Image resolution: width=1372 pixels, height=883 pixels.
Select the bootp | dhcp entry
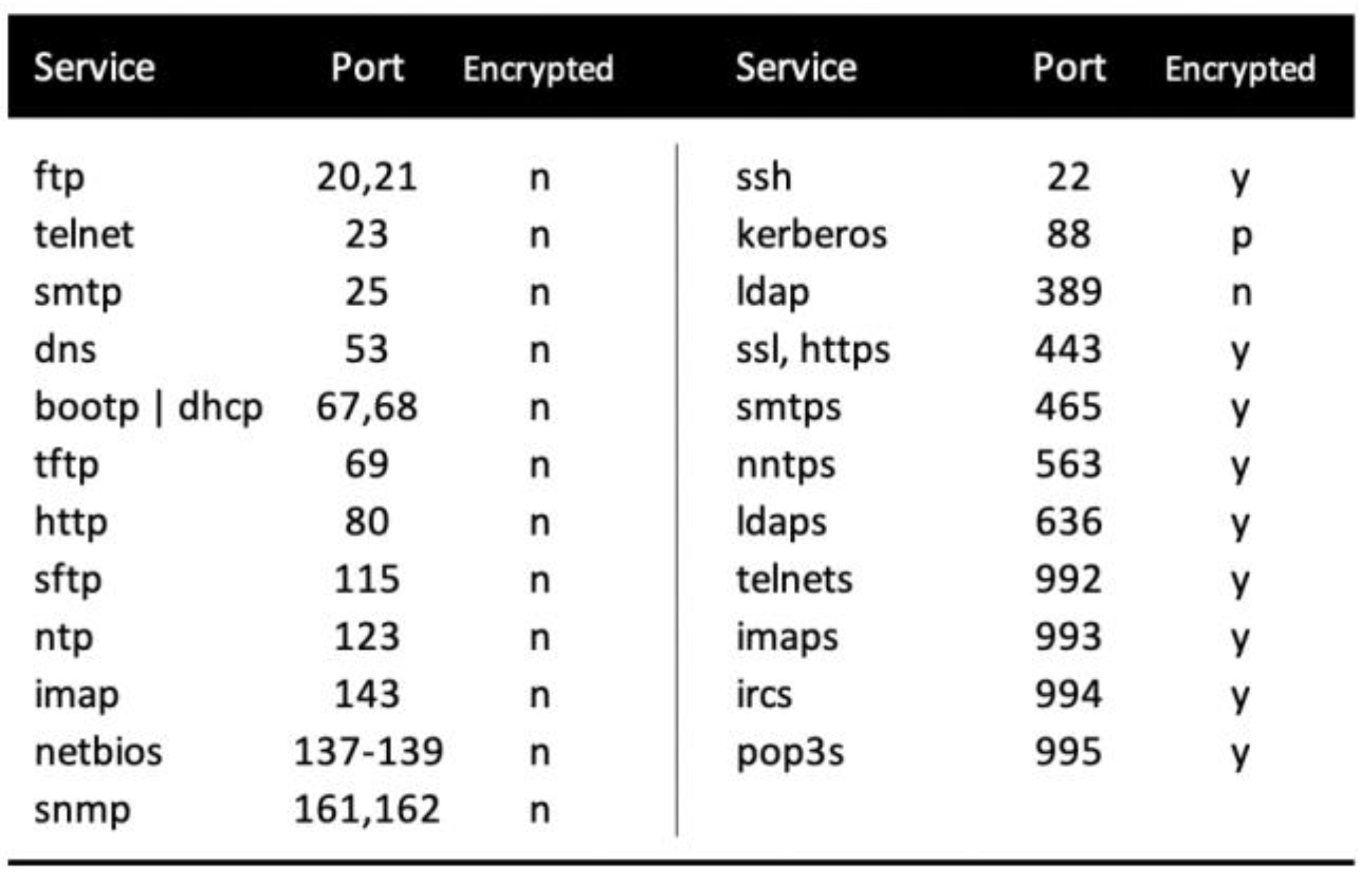click(x=149, y=408)
